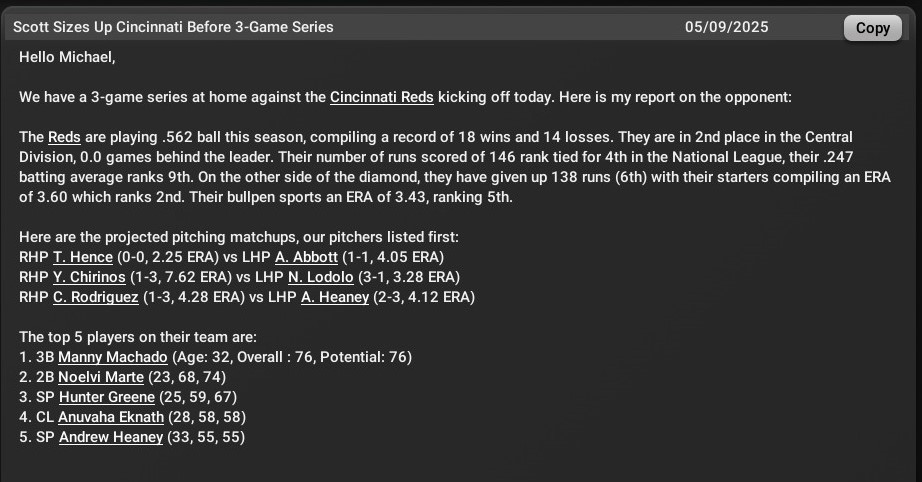The width and height of the screenshot is (922, 482).
Task: Select Hunter Greene player link
Action: pyautogui.click(x=107, y=397)
